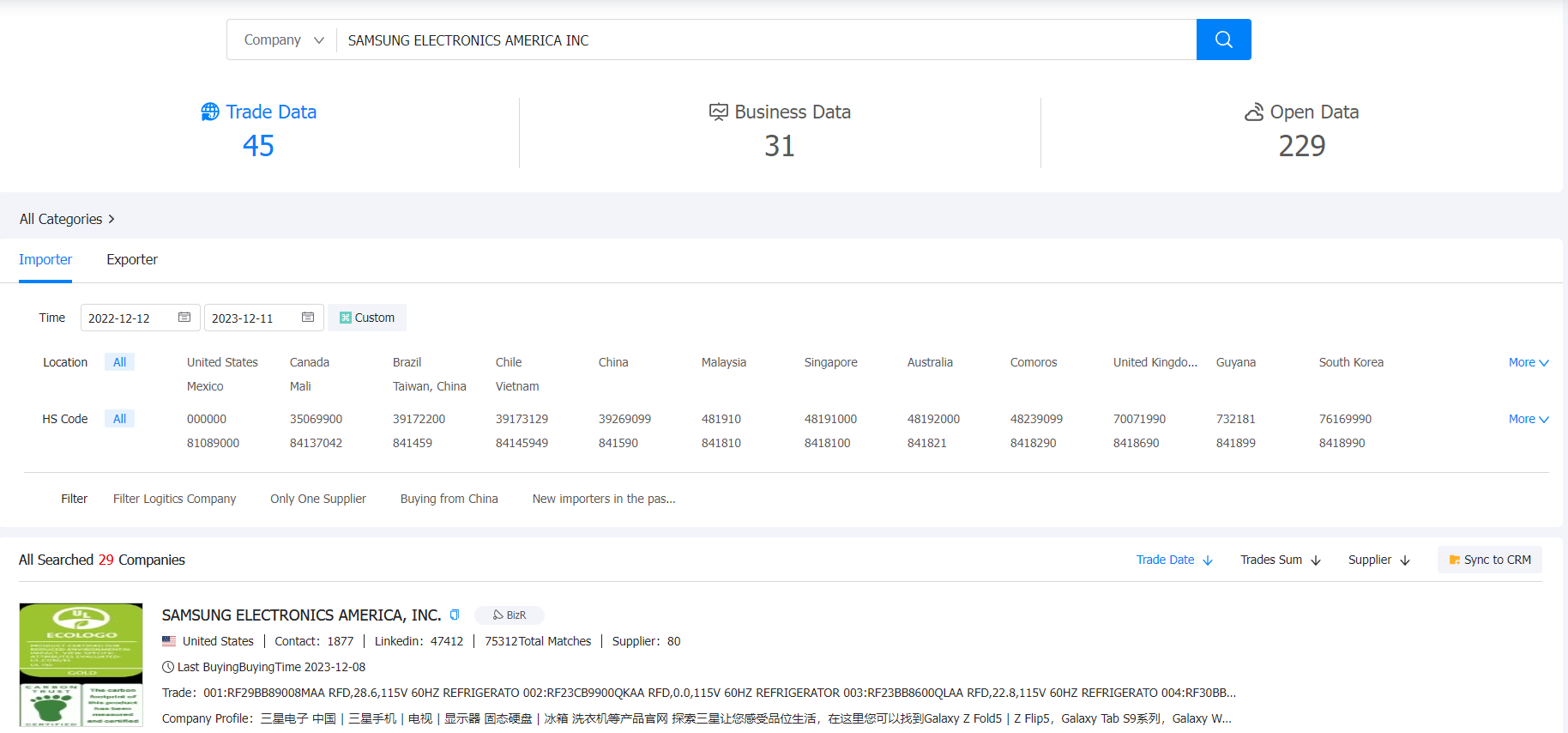Filter location by Brazil
1568x733 pixels.
point(407,362)
